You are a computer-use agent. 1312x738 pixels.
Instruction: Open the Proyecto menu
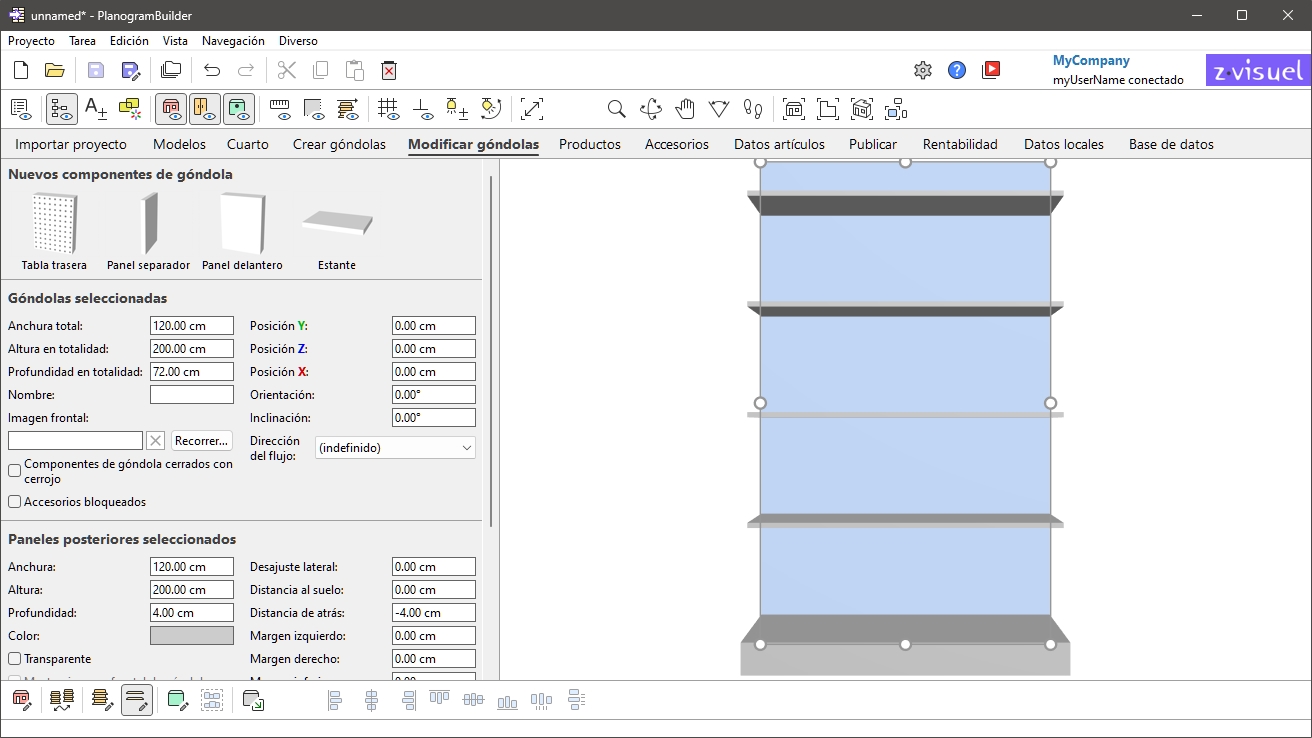click(x=31, y=41)
